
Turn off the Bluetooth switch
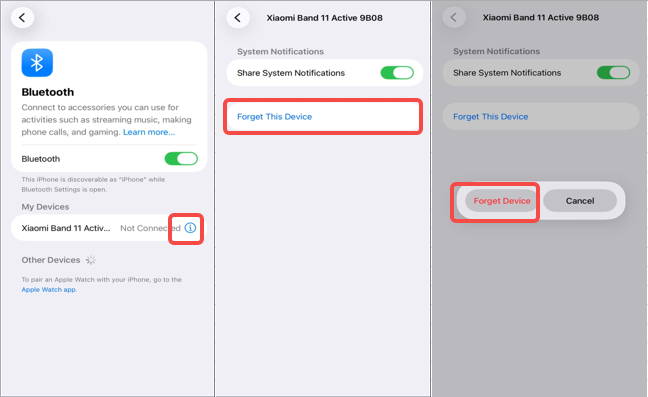coord(181,159)
